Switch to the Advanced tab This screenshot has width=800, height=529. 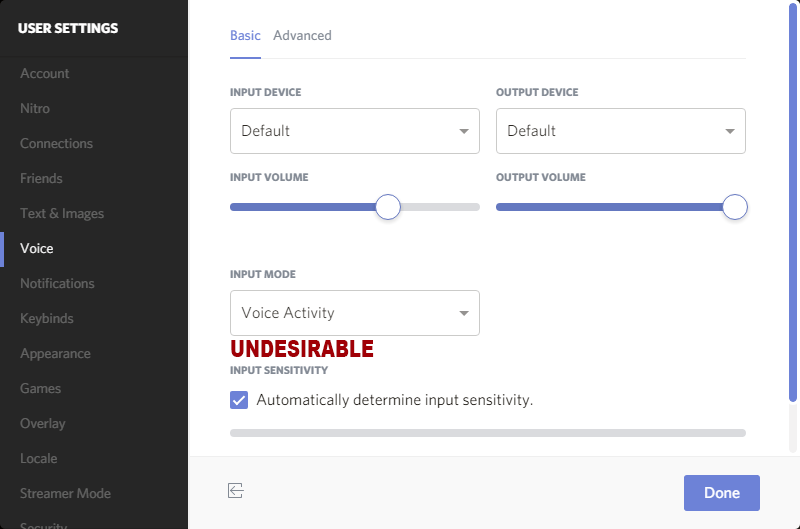pyautogui.click(x=302, y=35)
